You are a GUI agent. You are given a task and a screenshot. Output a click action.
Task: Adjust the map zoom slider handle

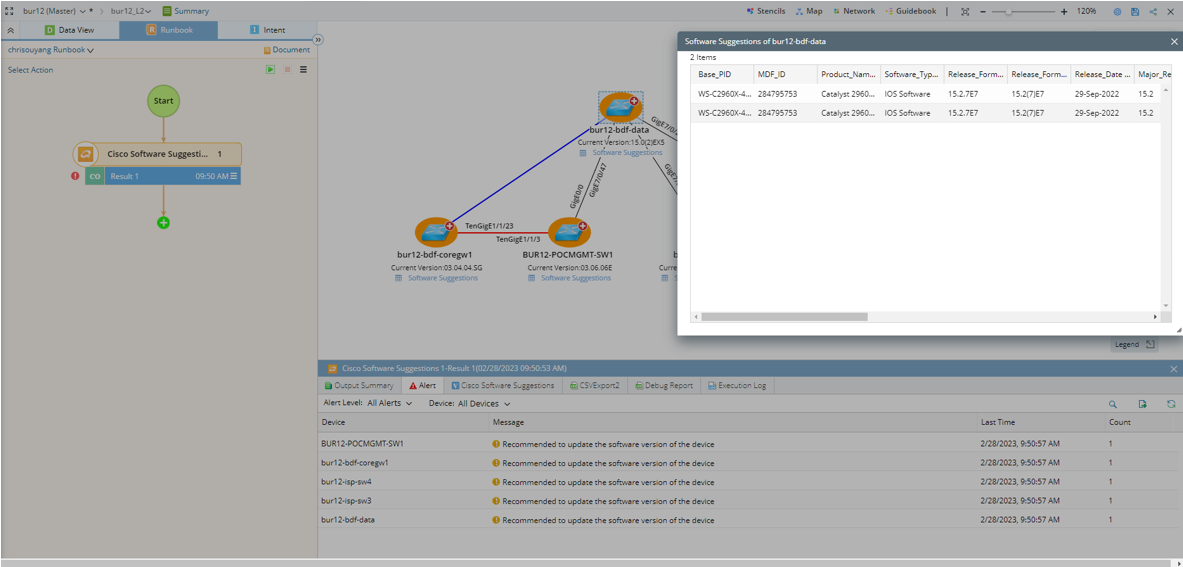pyautogui.click(x=1009, y=11)
